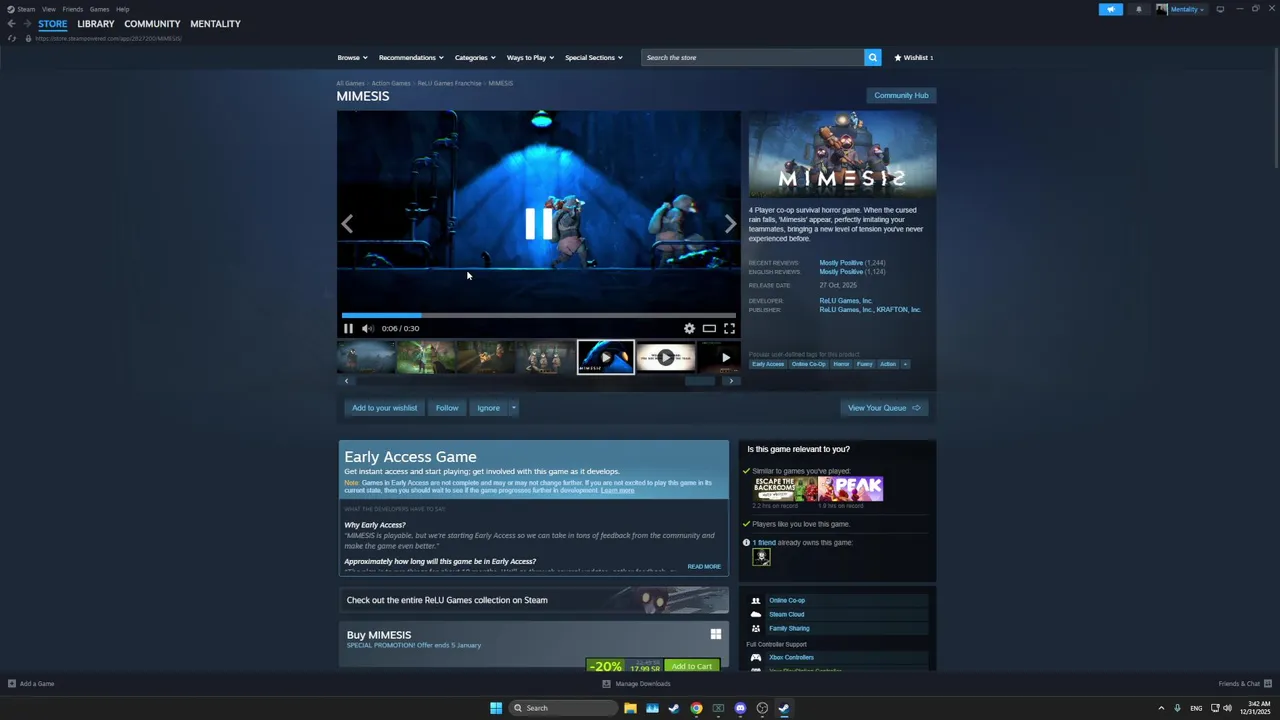Click the video progress bar

538,315
